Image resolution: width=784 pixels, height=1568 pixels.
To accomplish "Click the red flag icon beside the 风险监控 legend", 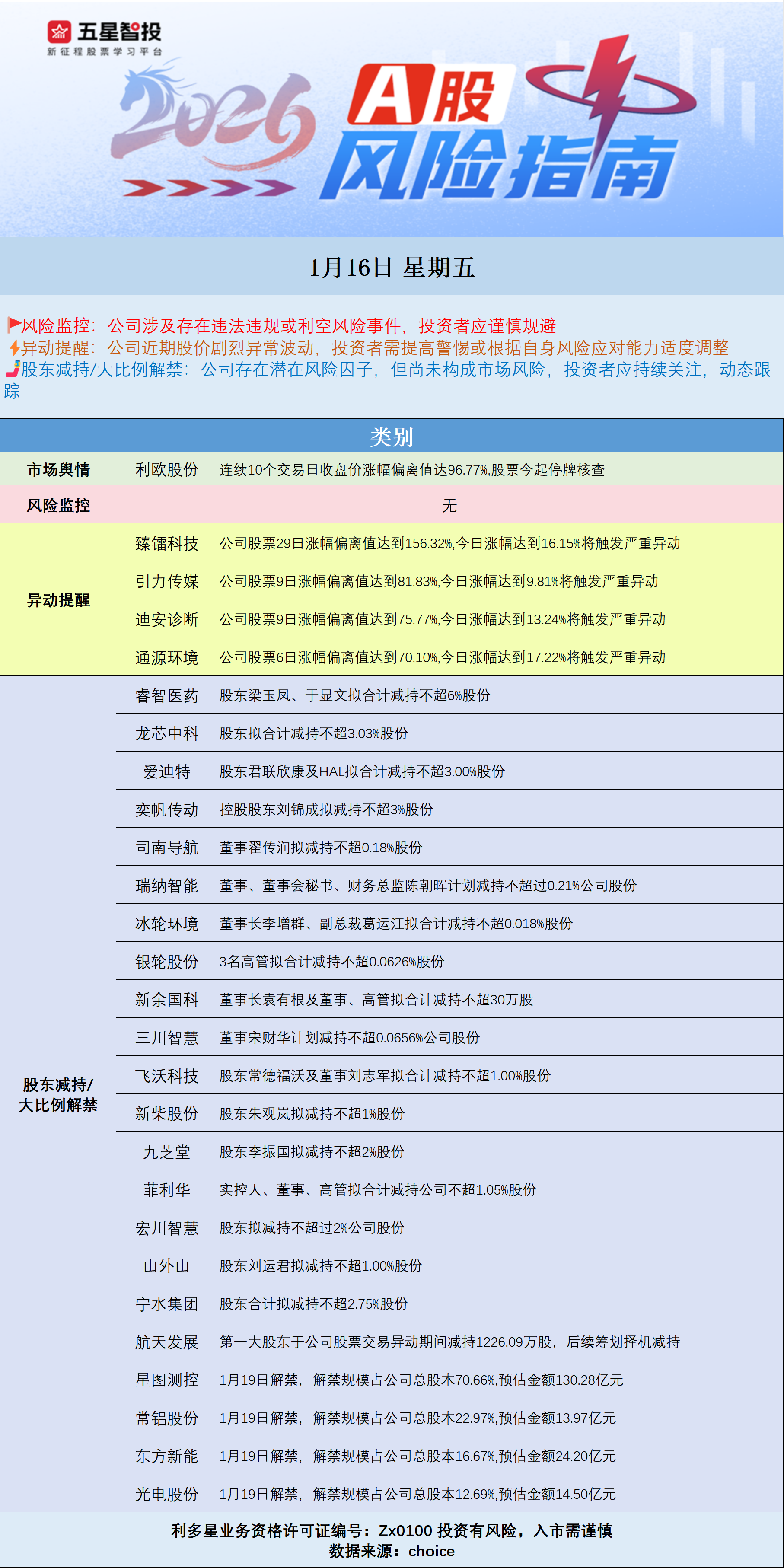I will [x=14, y=325].
